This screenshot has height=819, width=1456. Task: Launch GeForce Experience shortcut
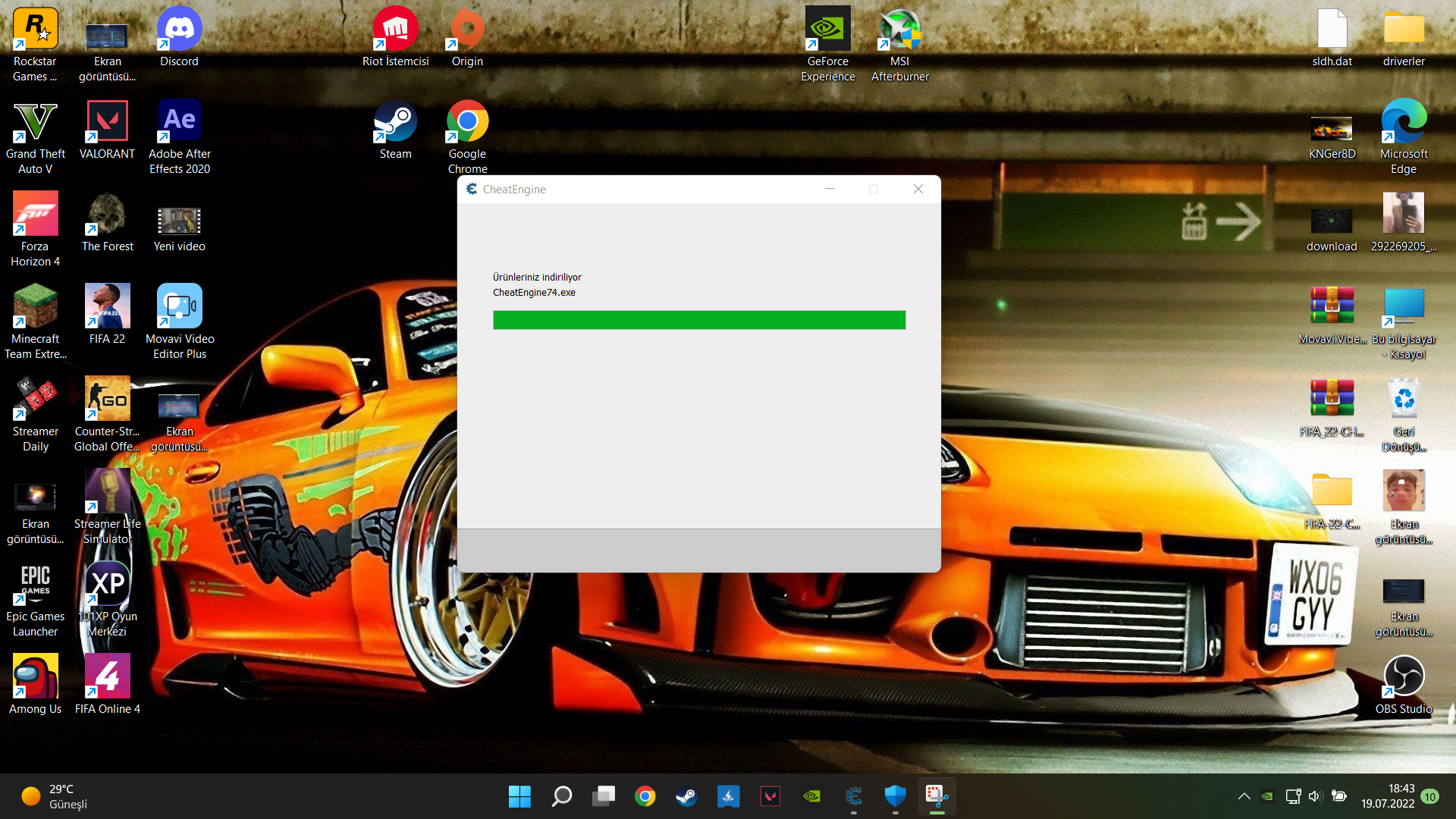827,30
